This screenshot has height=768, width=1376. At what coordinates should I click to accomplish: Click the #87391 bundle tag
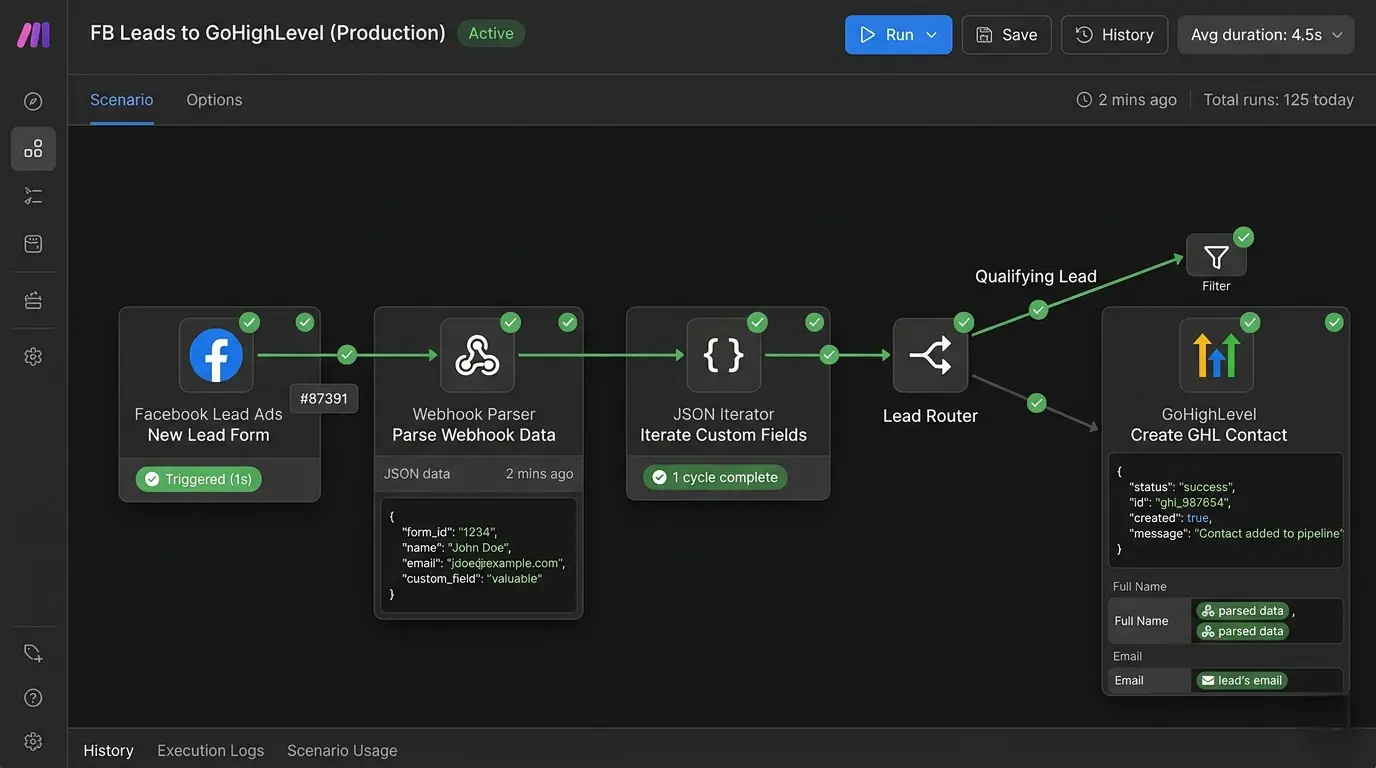324,399
